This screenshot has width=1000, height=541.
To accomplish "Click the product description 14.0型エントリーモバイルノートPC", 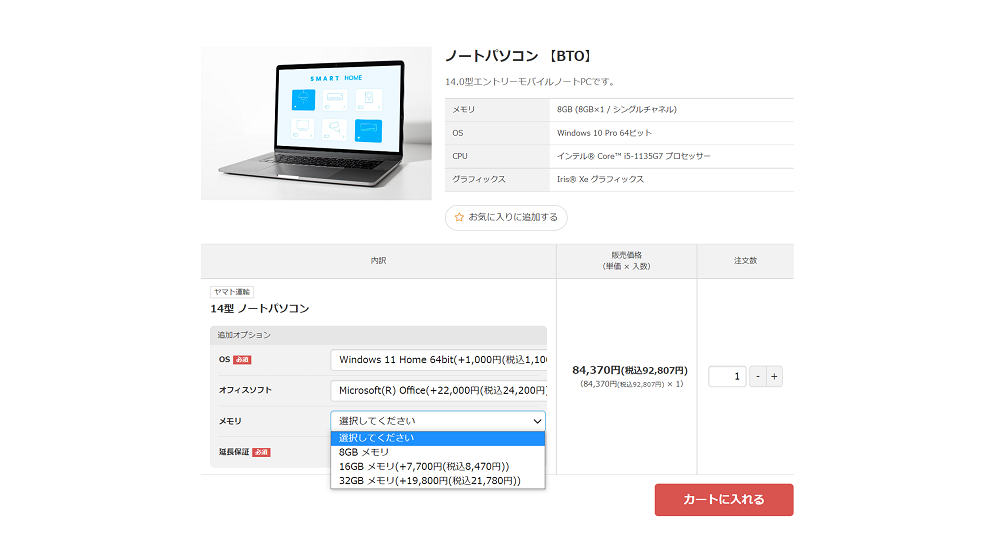I will [531, 82].
